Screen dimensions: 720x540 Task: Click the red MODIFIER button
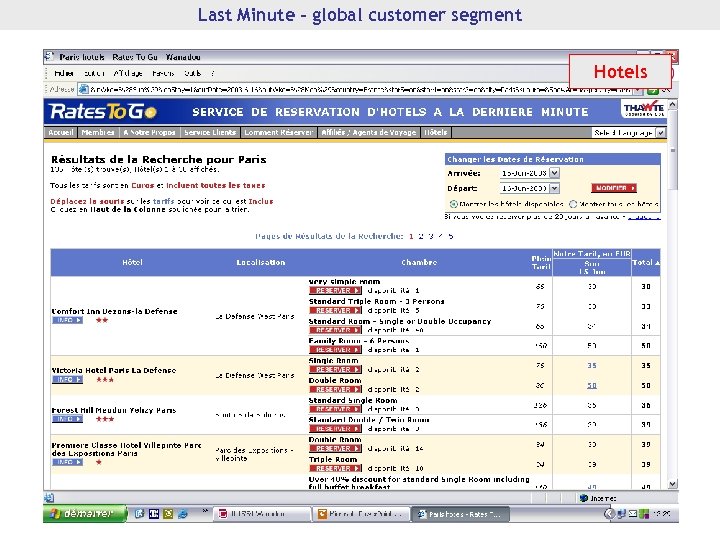(x=614, y=188)
